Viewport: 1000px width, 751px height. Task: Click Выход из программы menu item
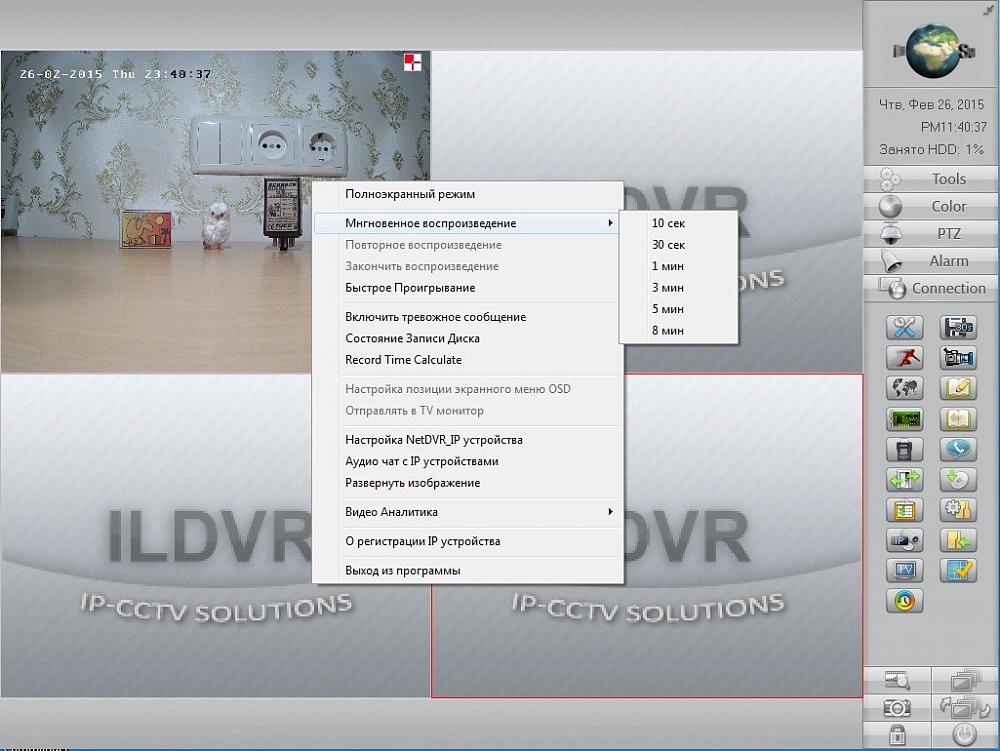[403, 571]
